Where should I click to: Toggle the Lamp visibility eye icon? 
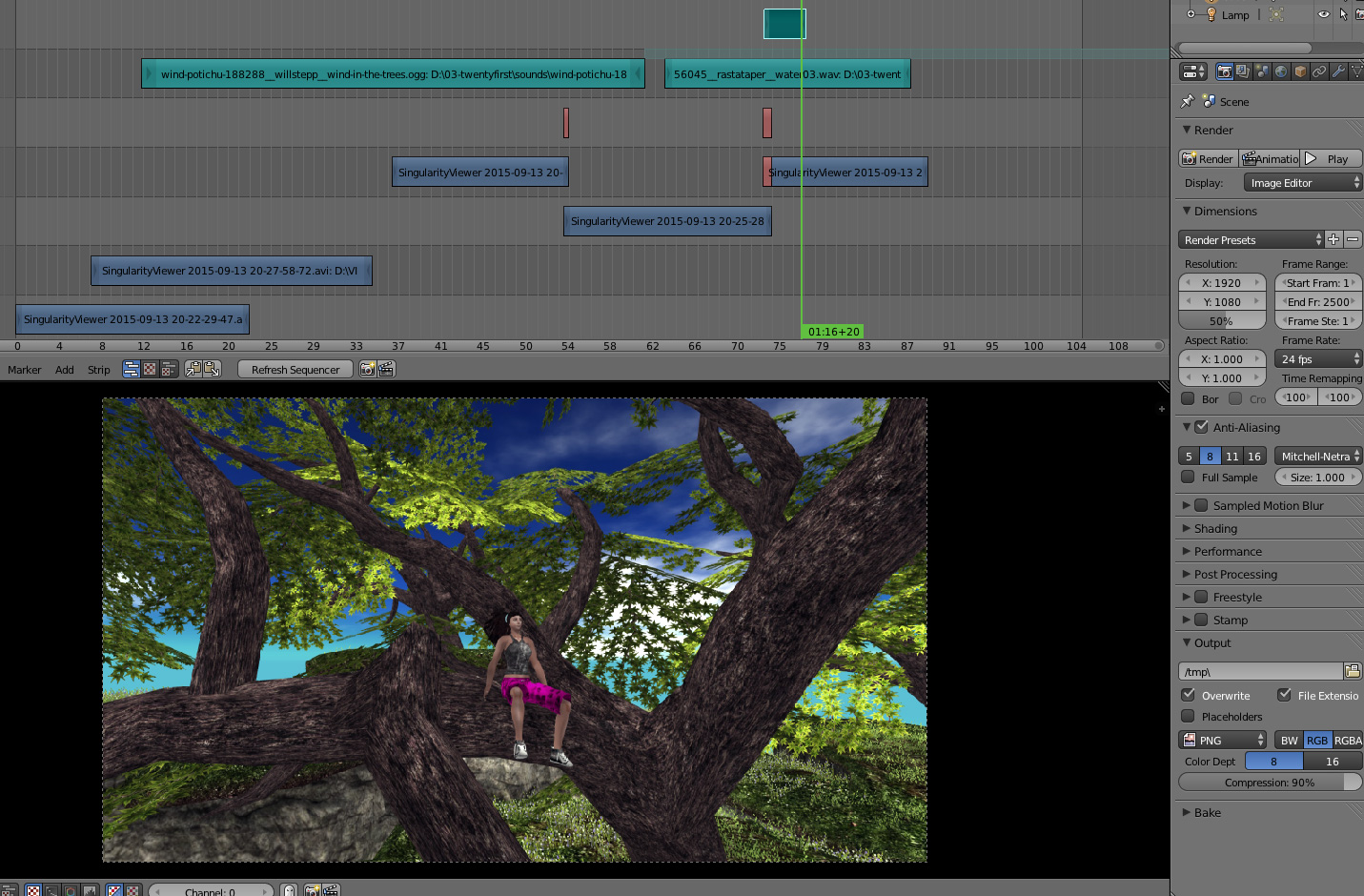pos(1323,14)
